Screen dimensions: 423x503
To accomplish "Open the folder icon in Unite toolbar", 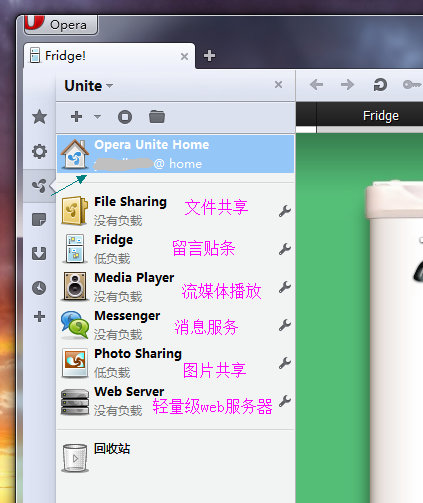I will (157, 117).
